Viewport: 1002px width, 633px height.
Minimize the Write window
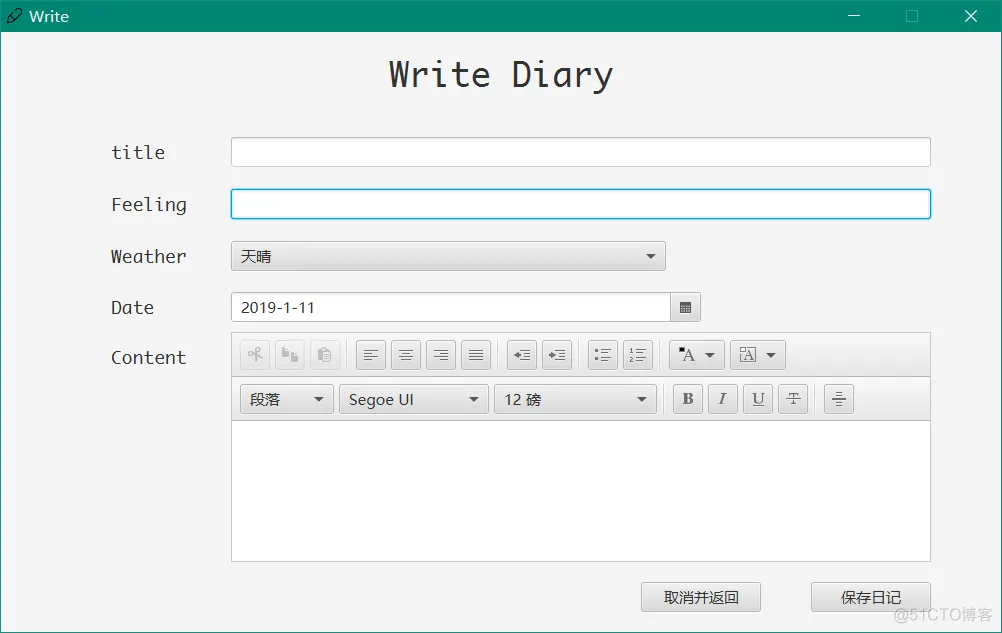click(854, 16)
